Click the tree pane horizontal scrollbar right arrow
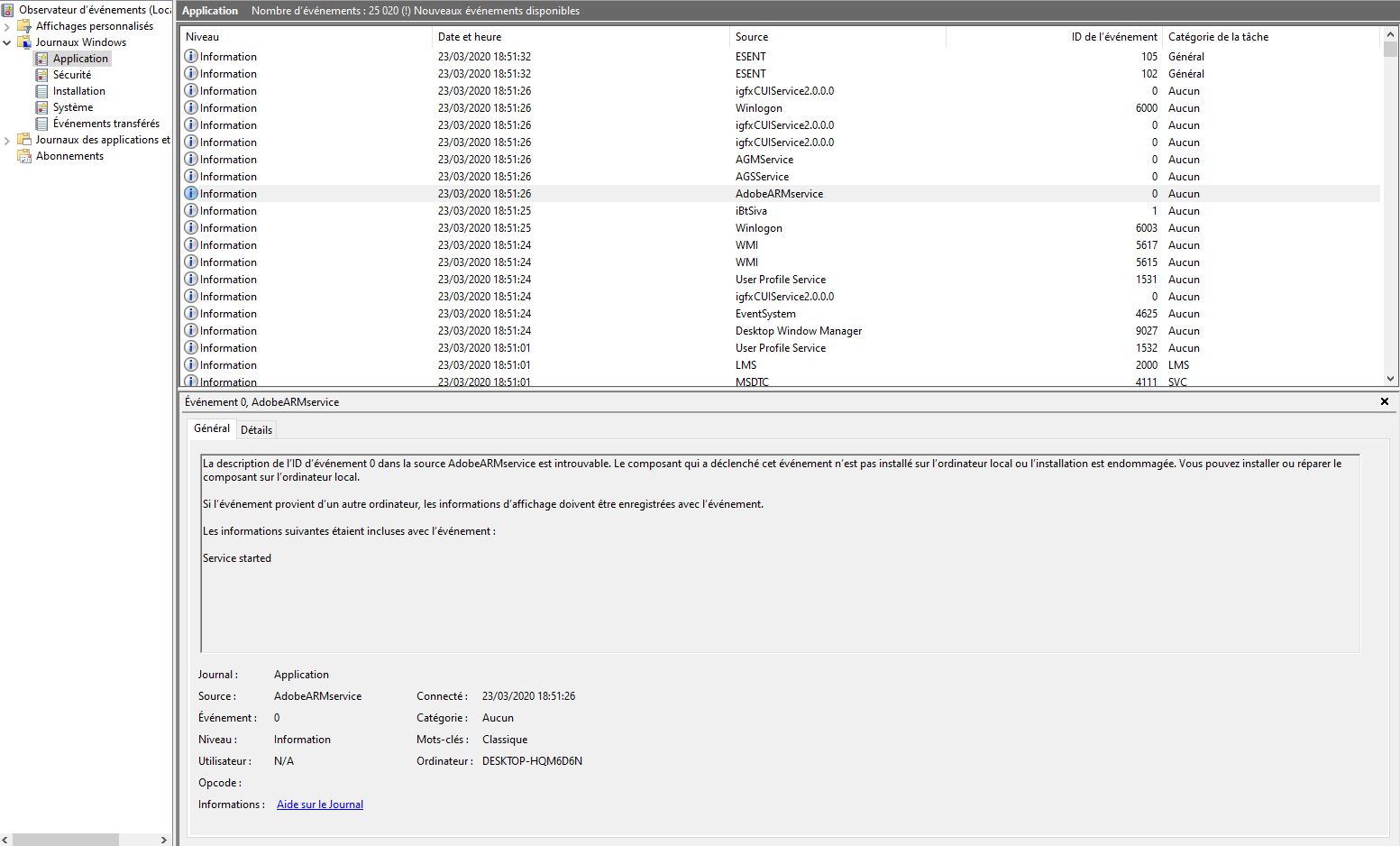Viewport: 1400px width, 846px height. [163, 840]
